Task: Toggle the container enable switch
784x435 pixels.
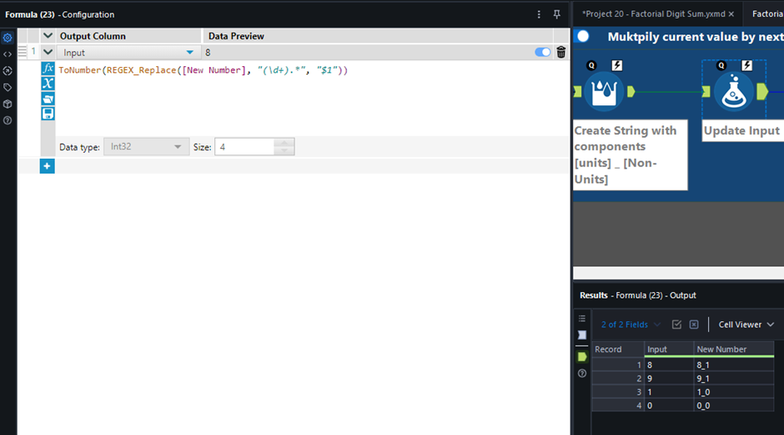Action: (583, 36)
